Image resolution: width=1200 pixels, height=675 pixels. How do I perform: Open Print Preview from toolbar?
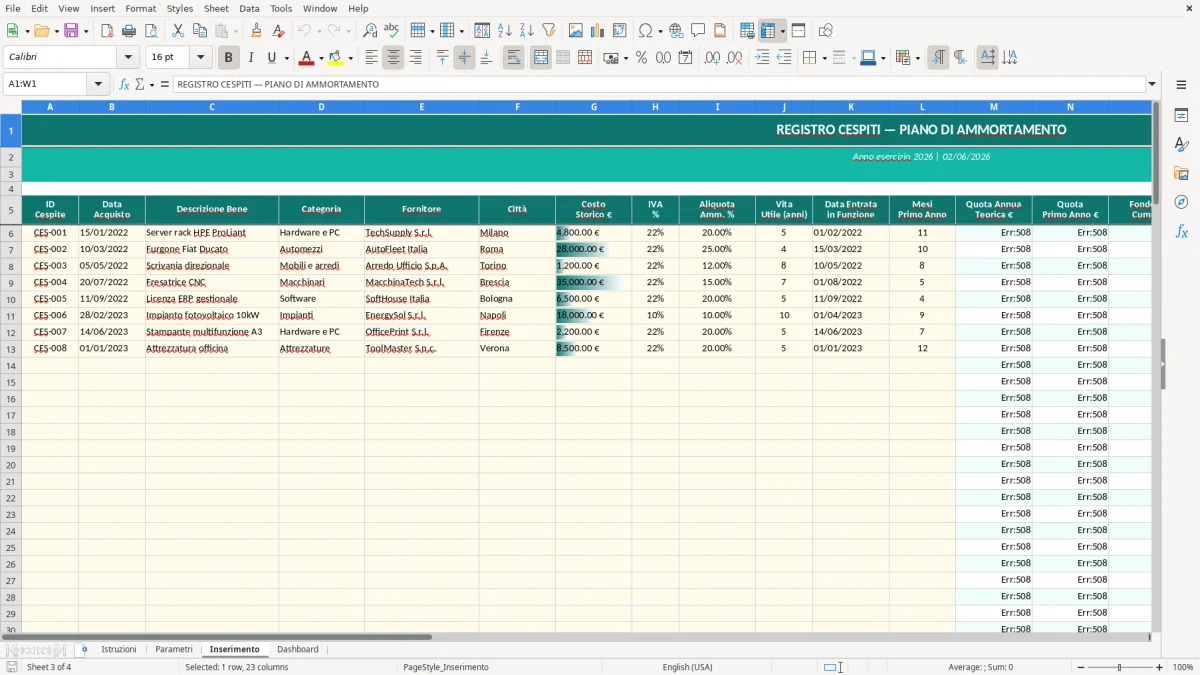point(151,31)
